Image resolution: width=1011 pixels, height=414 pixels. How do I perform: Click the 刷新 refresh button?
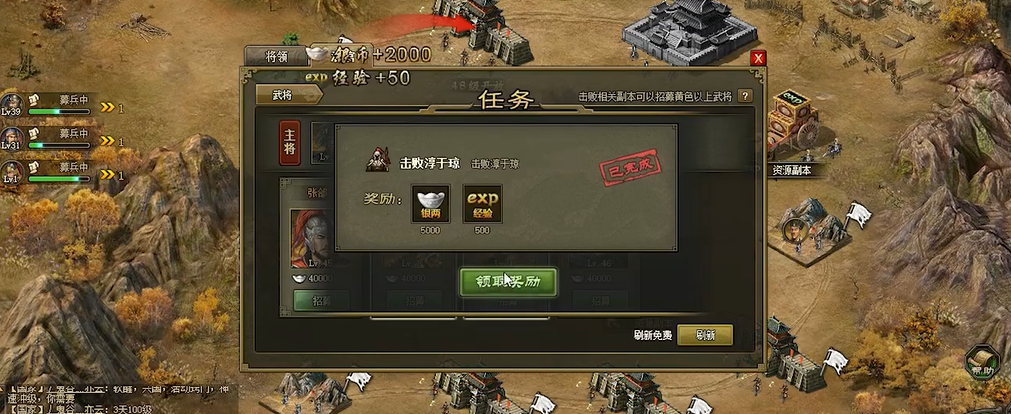tap(704, 335)
